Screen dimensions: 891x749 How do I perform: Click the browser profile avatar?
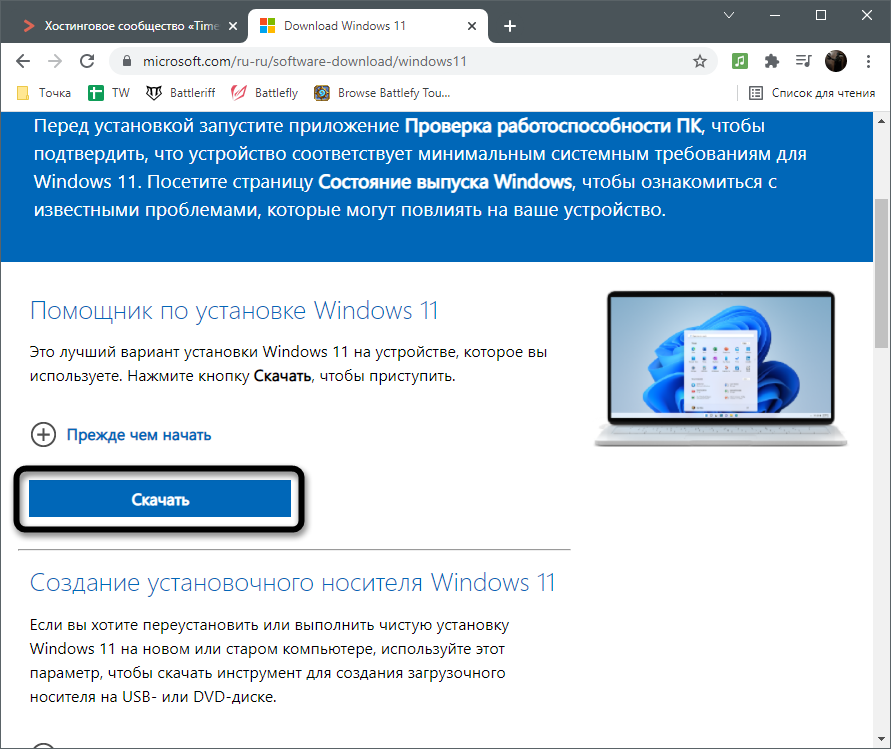click(x=836, y=61)
